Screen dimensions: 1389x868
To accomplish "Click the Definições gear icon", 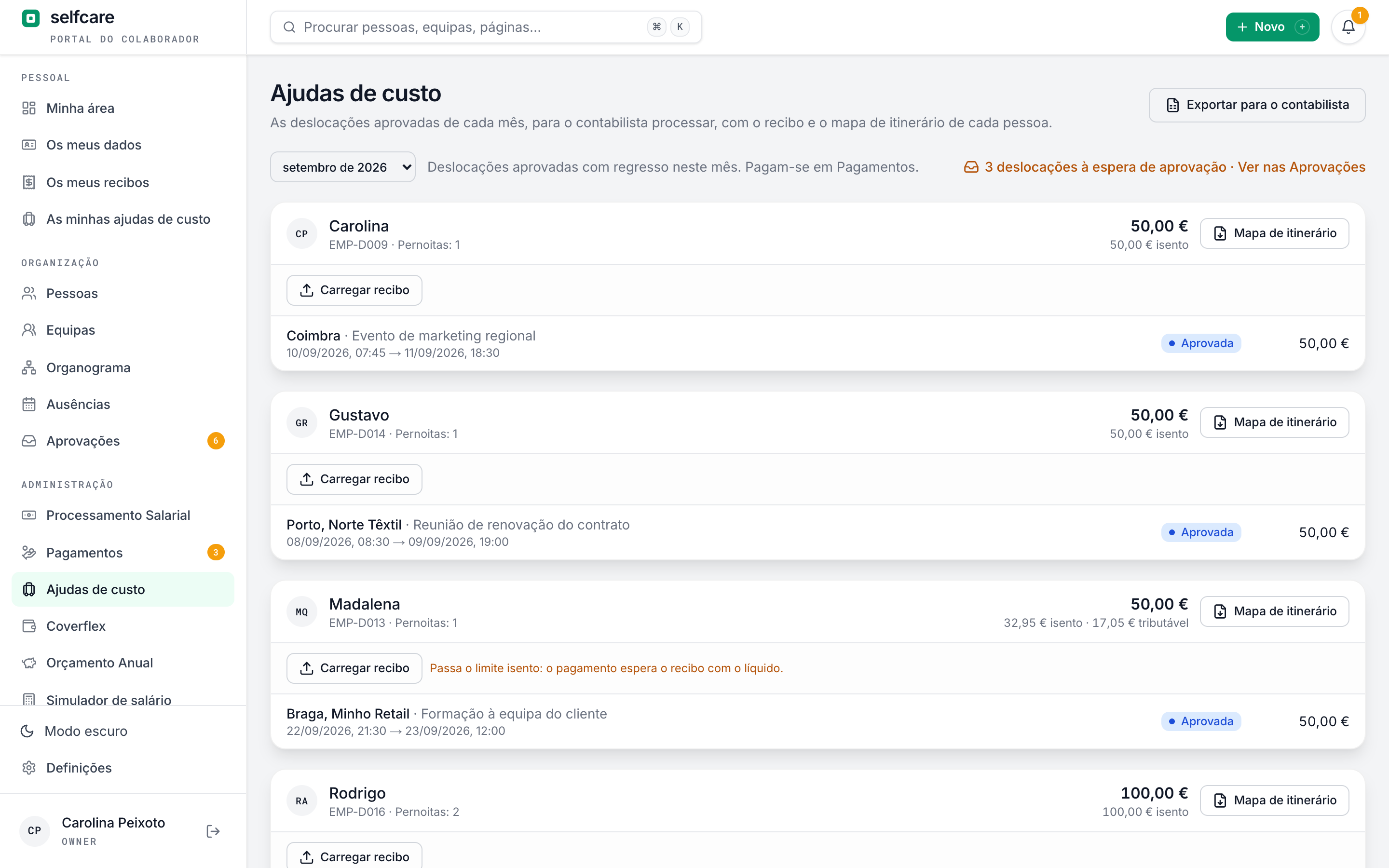I will 29,768.
